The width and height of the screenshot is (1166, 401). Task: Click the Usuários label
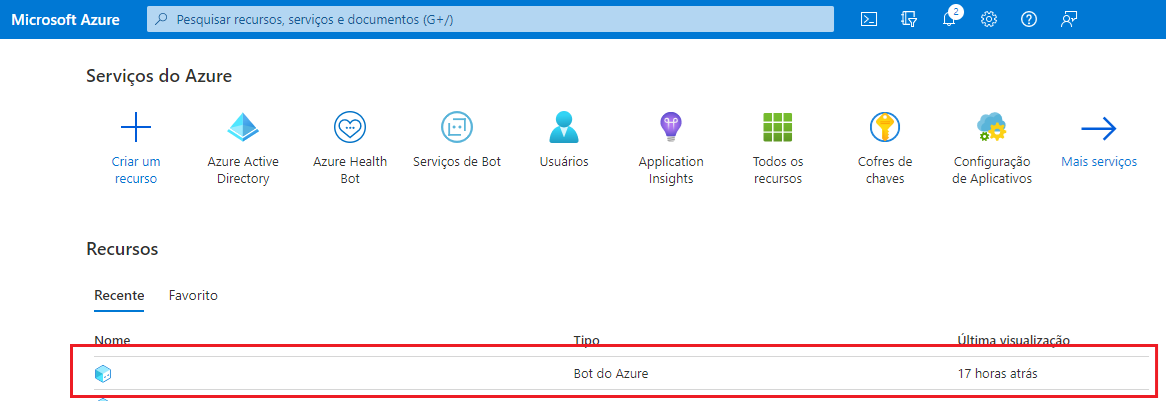tap(564, 161)
